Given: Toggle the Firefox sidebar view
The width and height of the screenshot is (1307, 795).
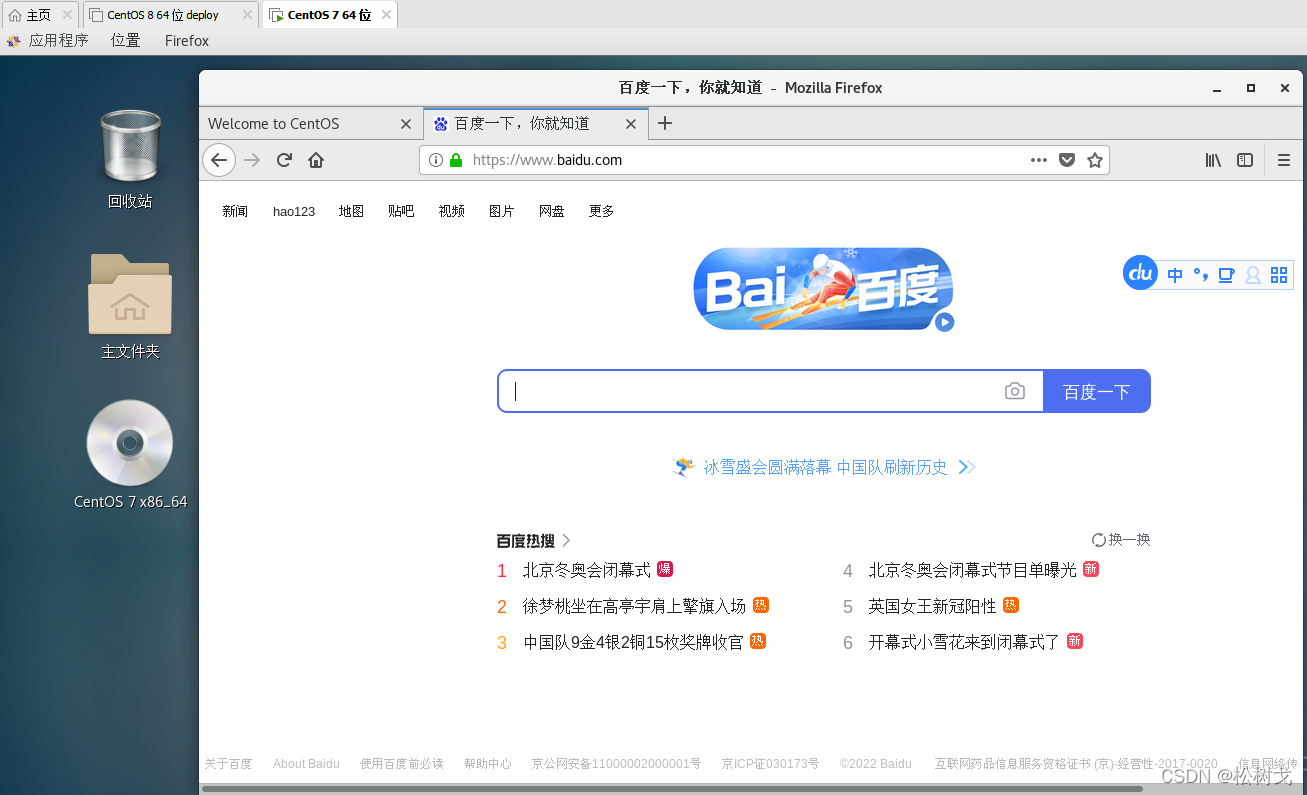Looking at the screenshot, I should (1245, 160).
